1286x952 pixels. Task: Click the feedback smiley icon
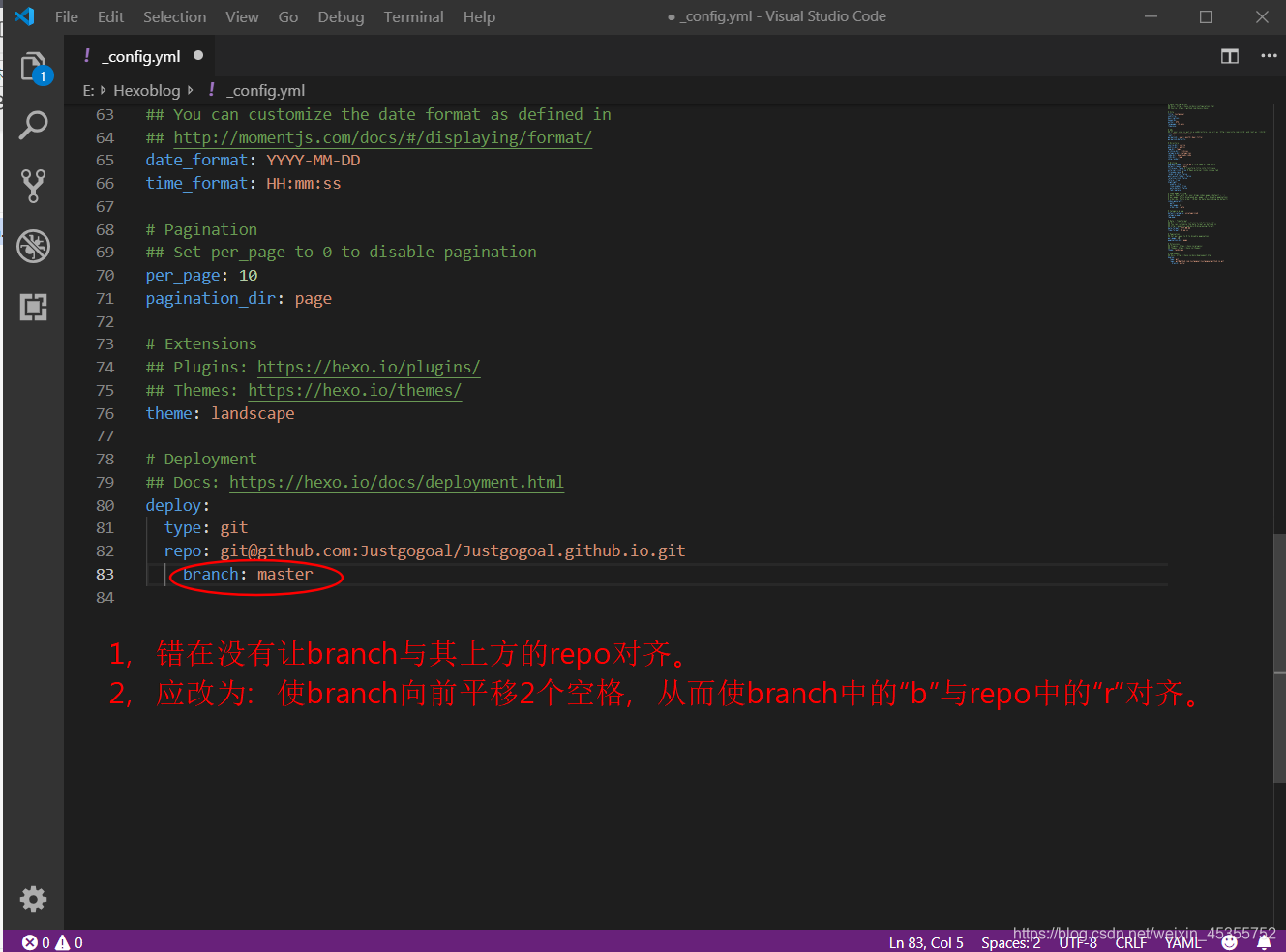click(1230, 942)
